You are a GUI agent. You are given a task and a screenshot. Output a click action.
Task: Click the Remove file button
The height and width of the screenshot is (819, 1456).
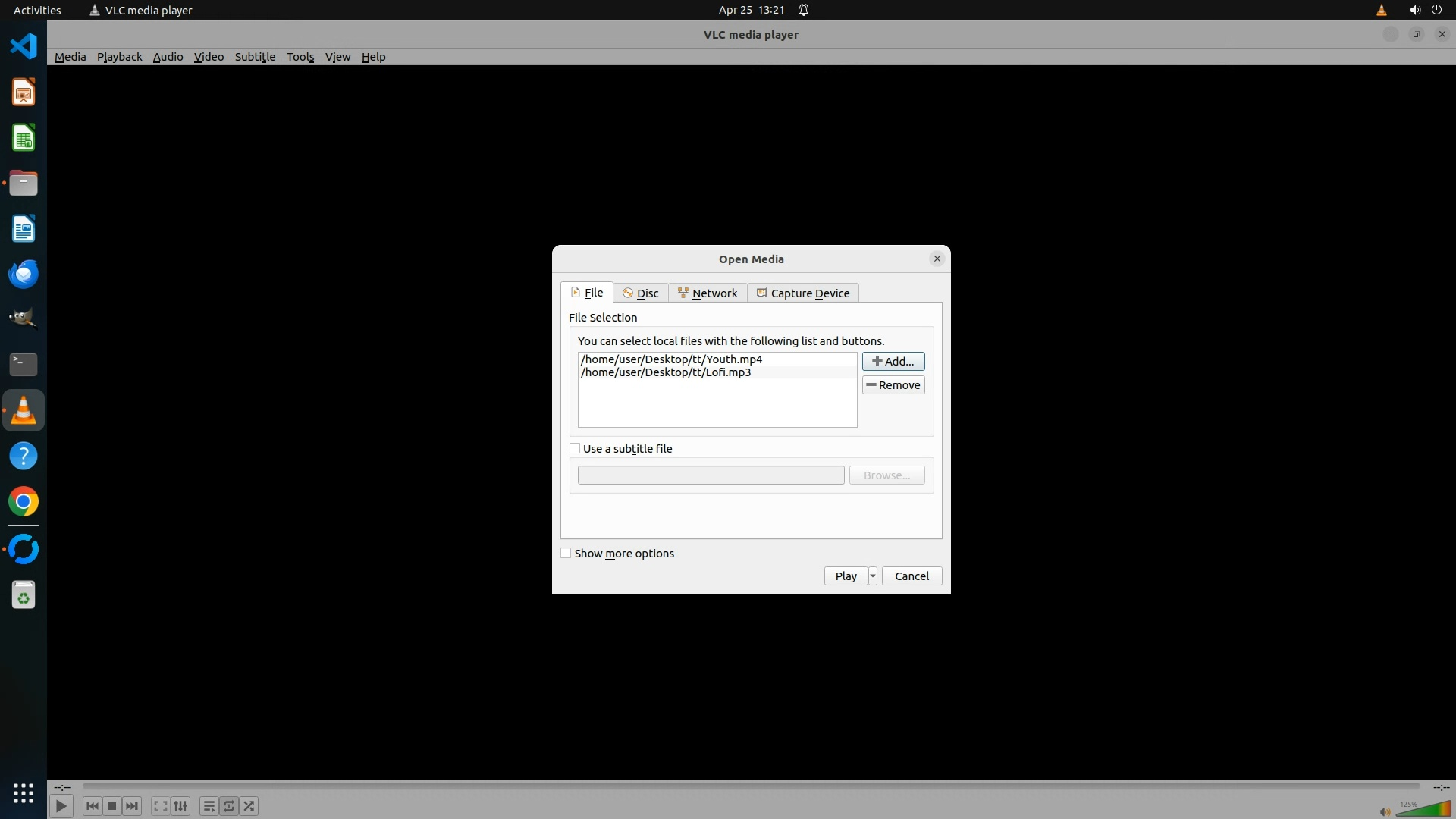tap(893, 385)
